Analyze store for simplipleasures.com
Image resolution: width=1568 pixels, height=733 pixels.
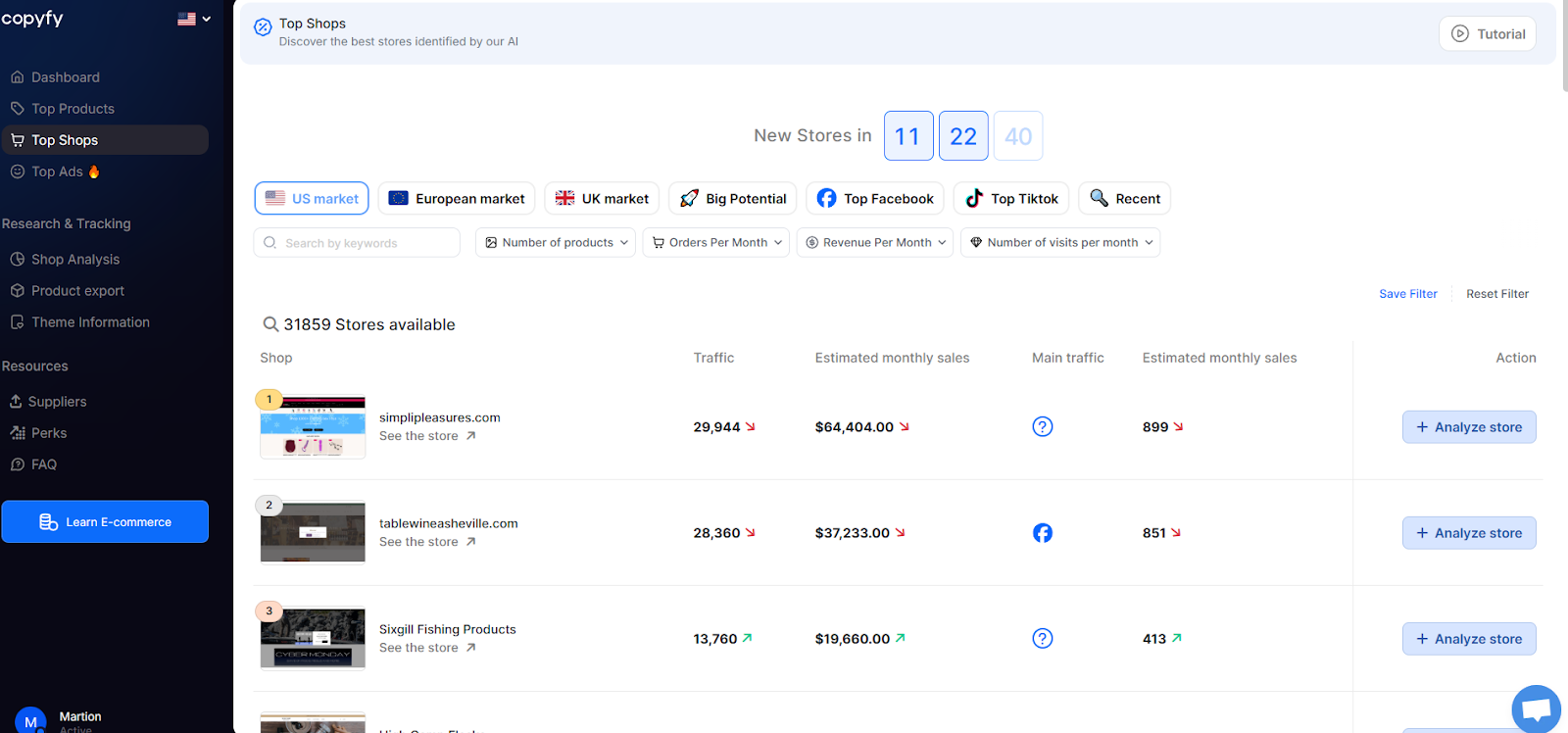[x=1469, y=427]
